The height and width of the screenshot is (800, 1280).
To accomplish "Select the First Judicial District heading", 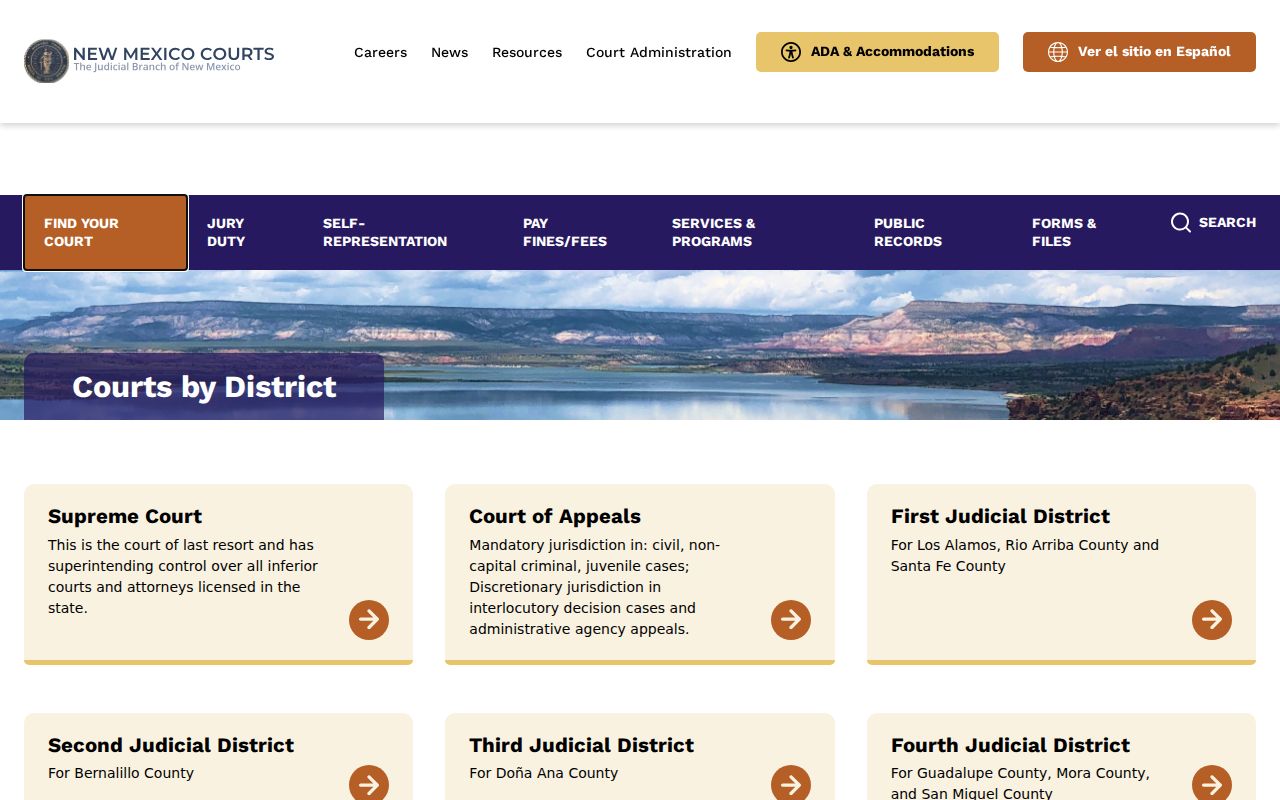I will 1000,516.
